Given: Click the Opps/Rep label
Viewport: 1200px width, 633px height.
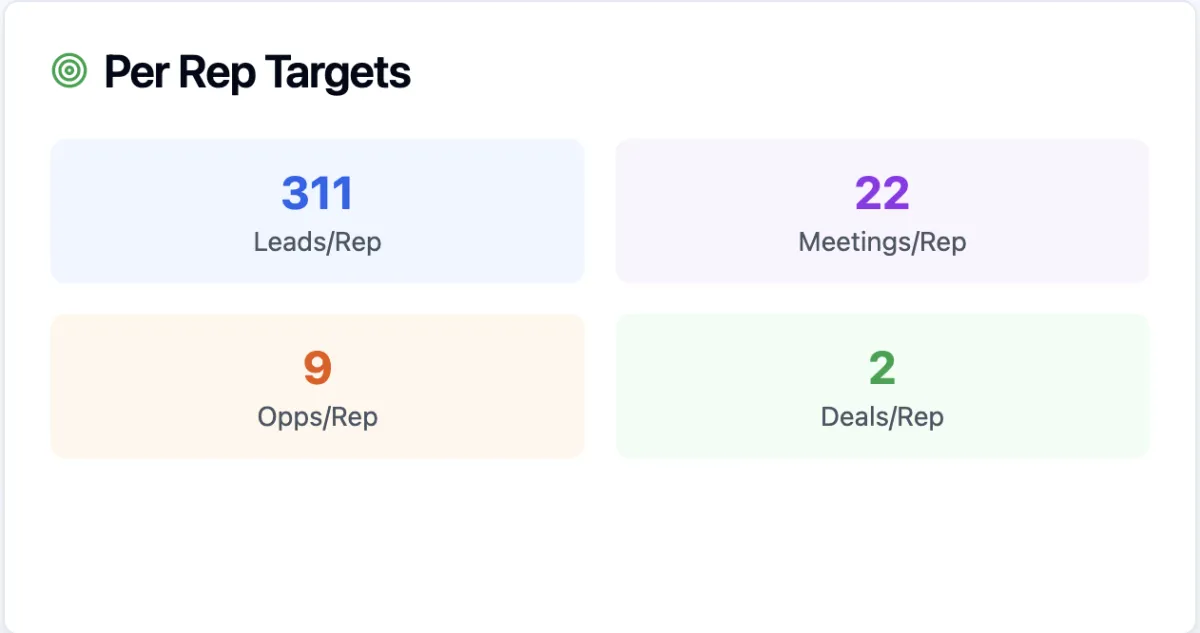Looking at the screenshot, I should [x=317, y=417].
